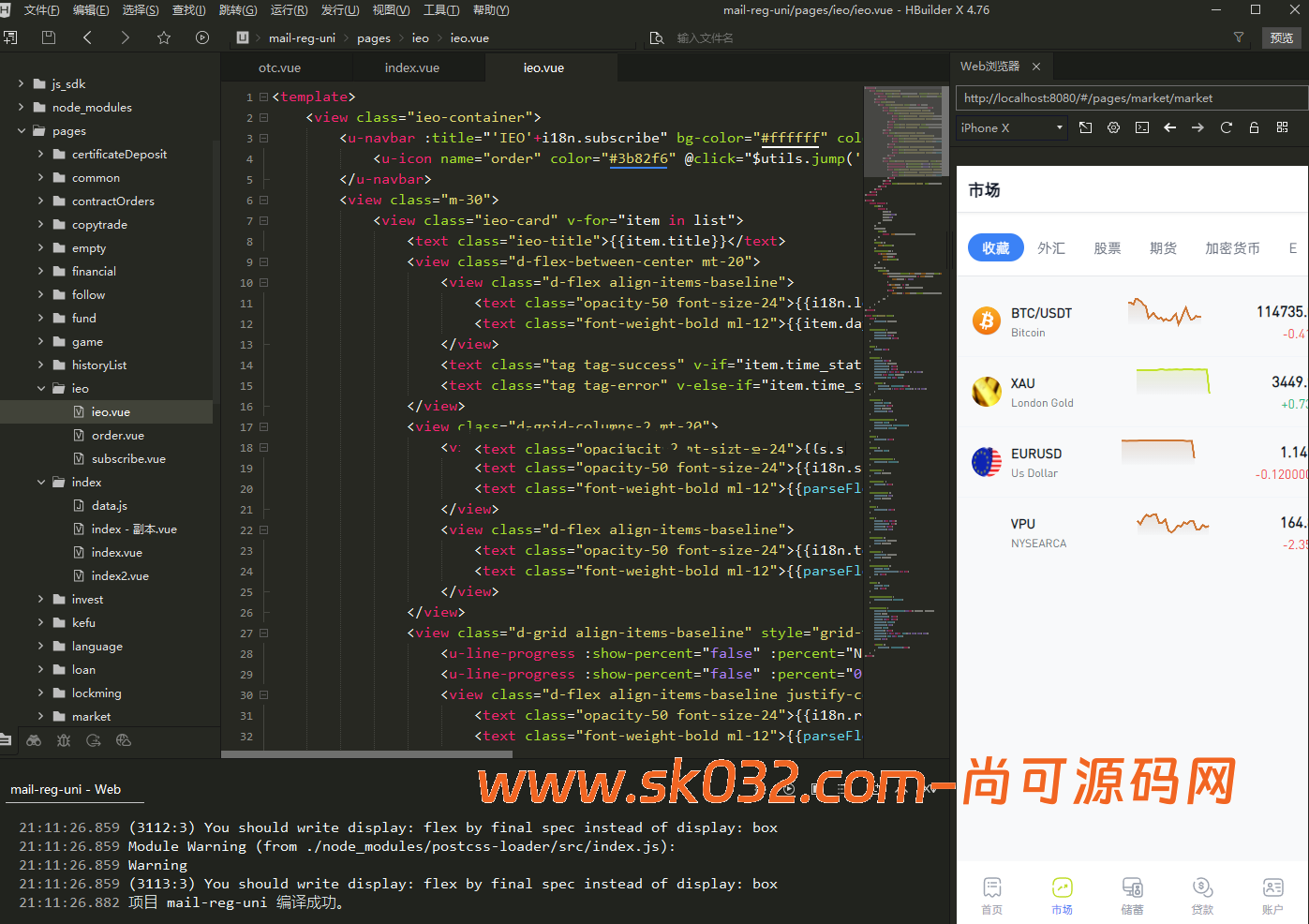This screenshot has height=924, width=1309.
Task: Open search with the binoculars icon
Action: pyautogui.click(x=34, y=740)
